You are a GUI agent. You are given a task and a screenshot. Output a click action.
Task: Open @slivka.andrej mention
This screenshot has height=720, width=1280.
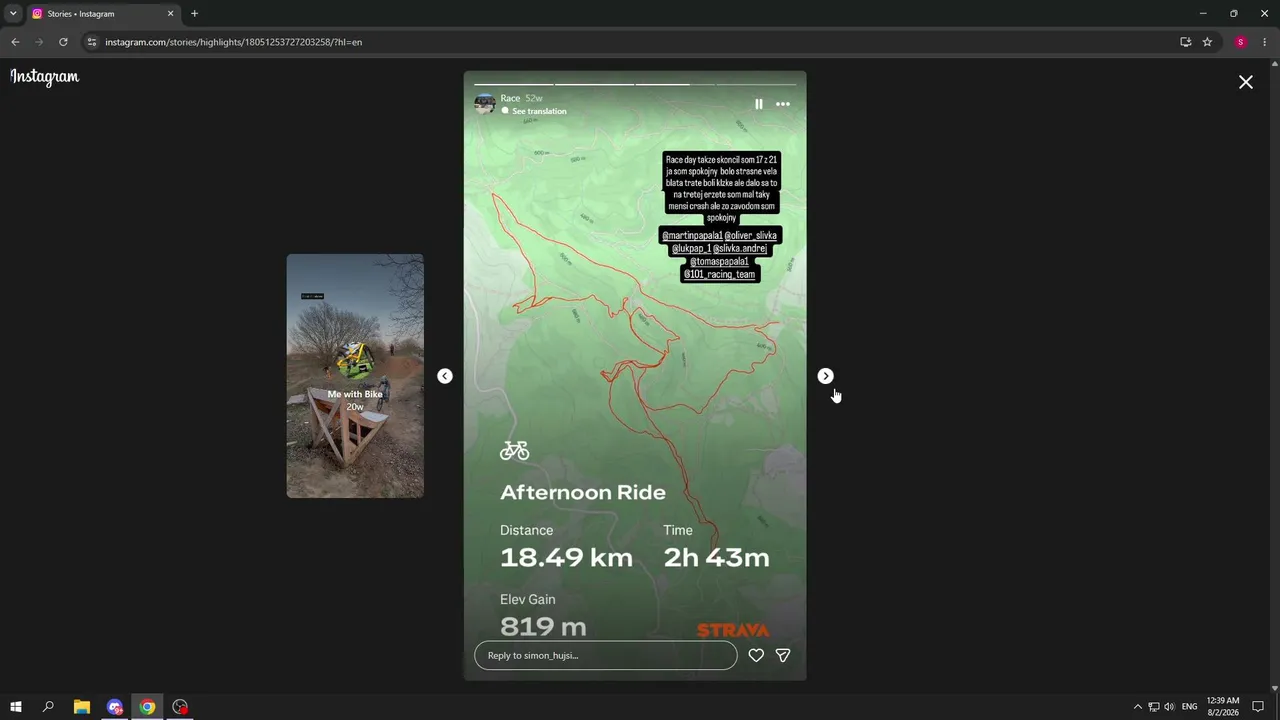[740, 248]
